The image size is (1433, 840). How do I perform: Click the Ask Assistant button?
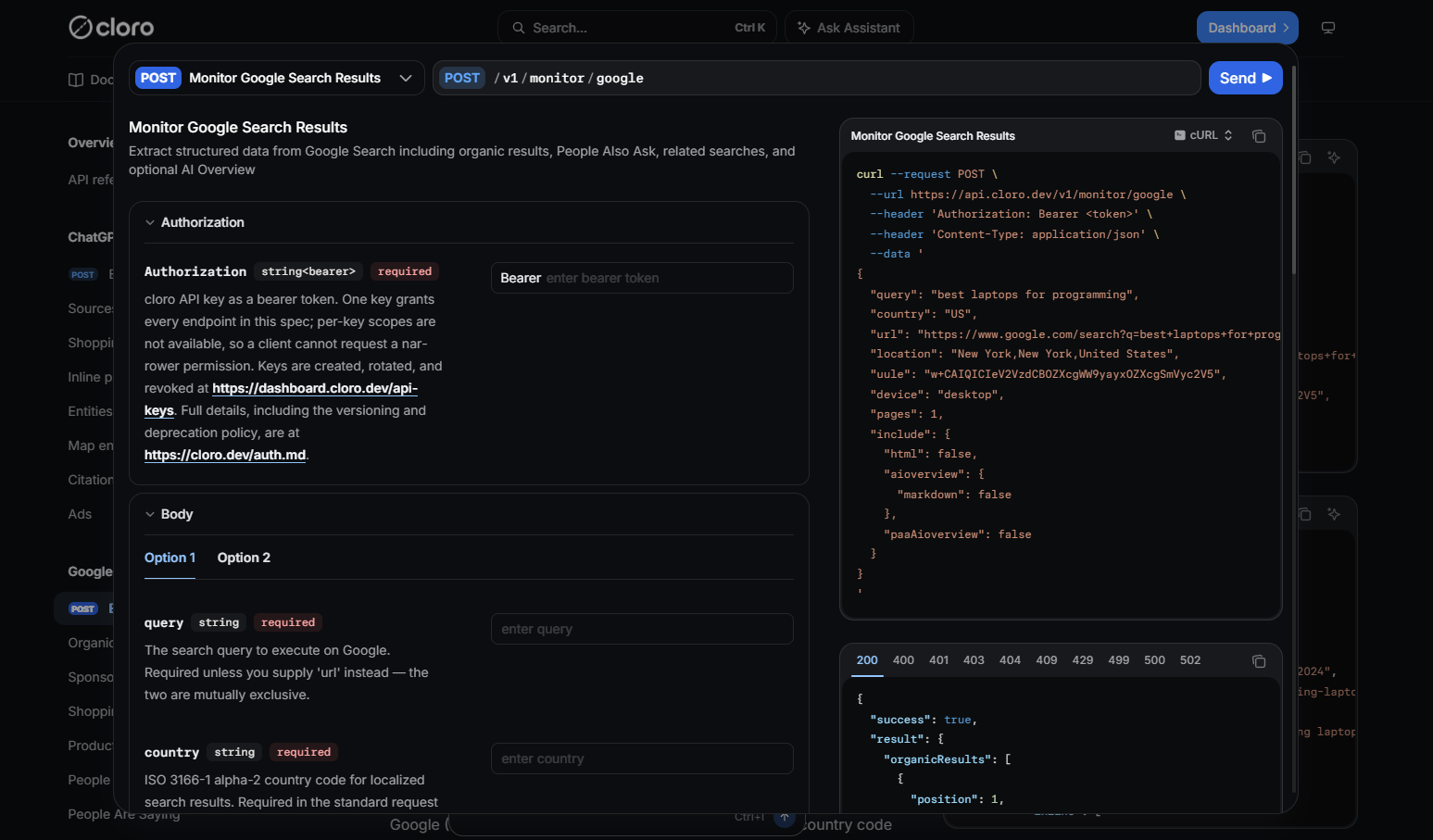[x=849, y=28]
